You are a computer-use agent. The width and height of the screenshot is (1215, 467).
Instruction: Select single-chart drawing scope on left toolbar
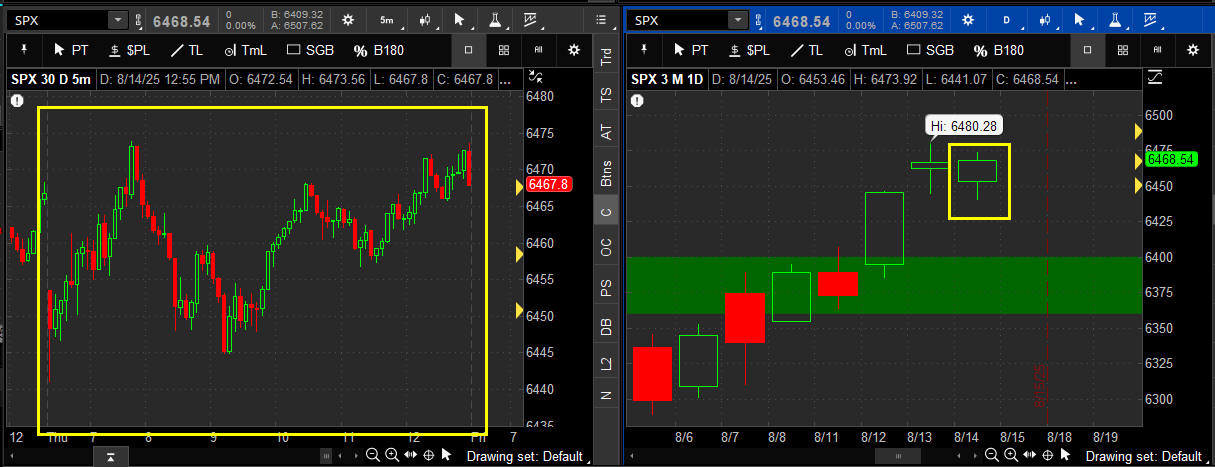coord(470,49)
